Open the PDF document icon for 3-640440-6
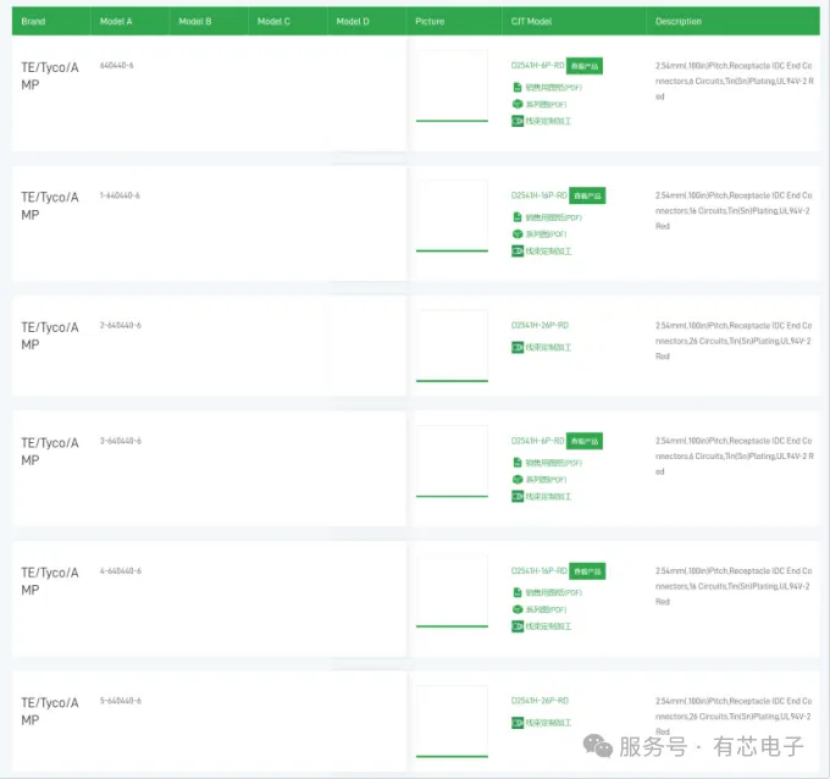Viewport: 831px width, 779px height. tap(517, 463)
